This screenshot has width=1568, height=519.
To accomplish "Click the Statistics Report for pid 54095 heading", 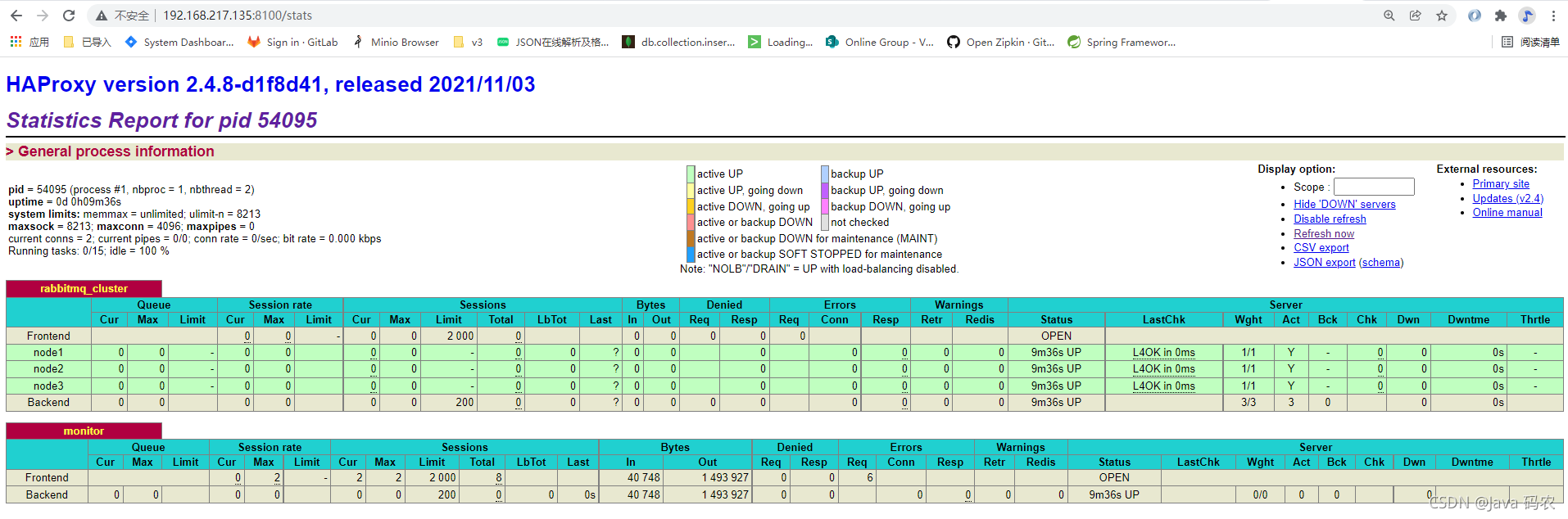I will click(162, 120).
